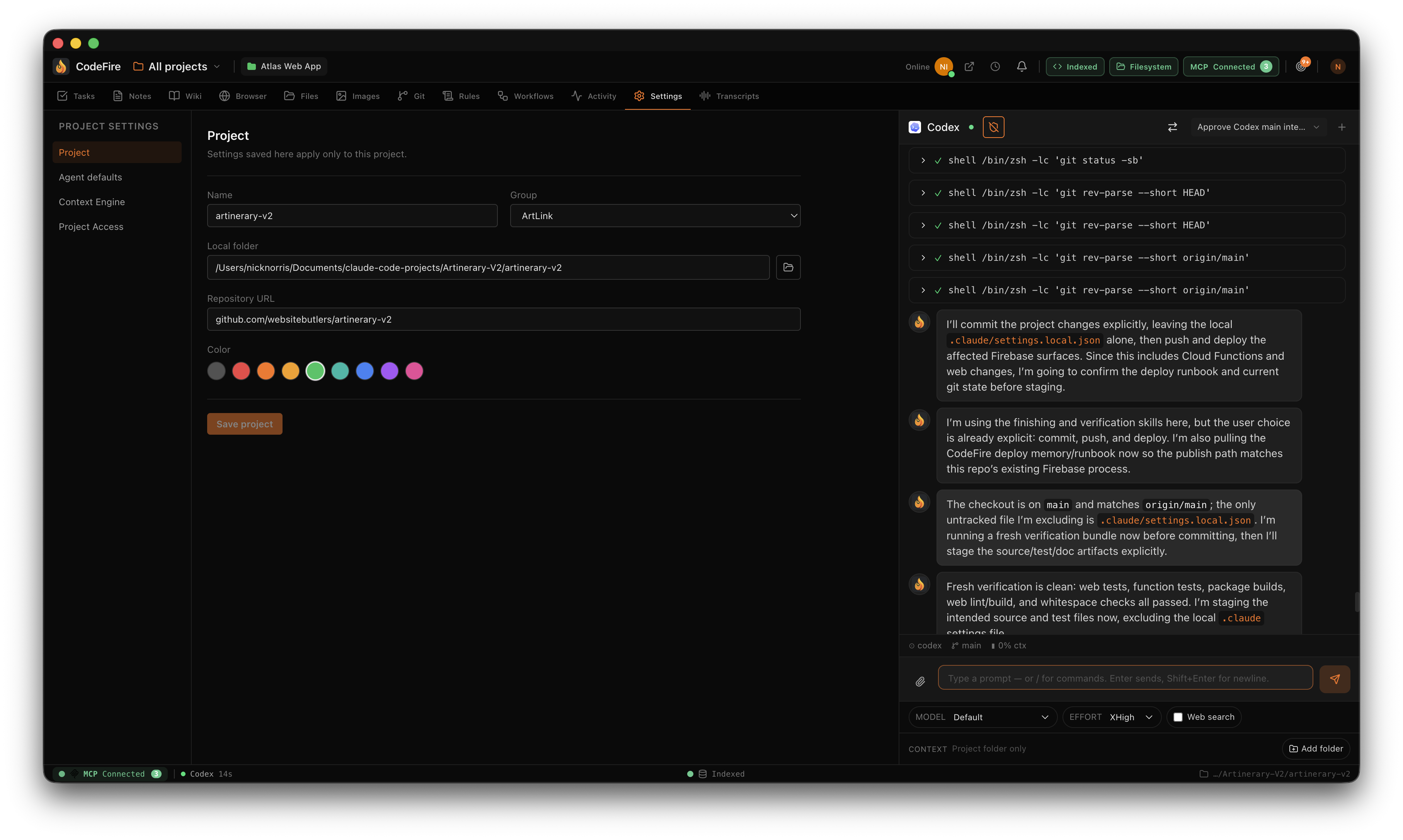
Task: Browse for local folder with folder icon
Action: coord(788,267)
